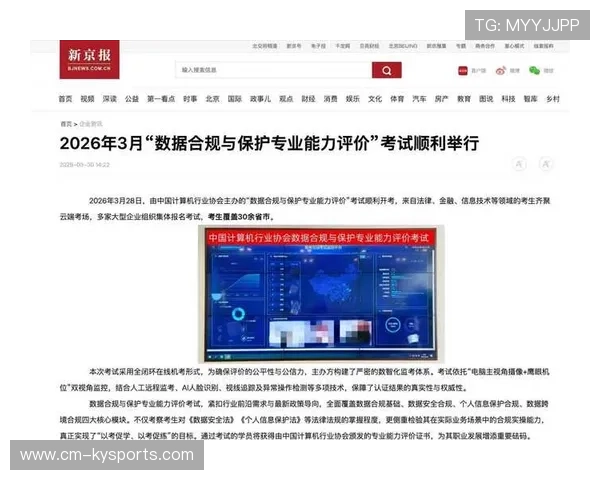
Task: Open the 公益 navigation item
Action: [x=132, y=99]
